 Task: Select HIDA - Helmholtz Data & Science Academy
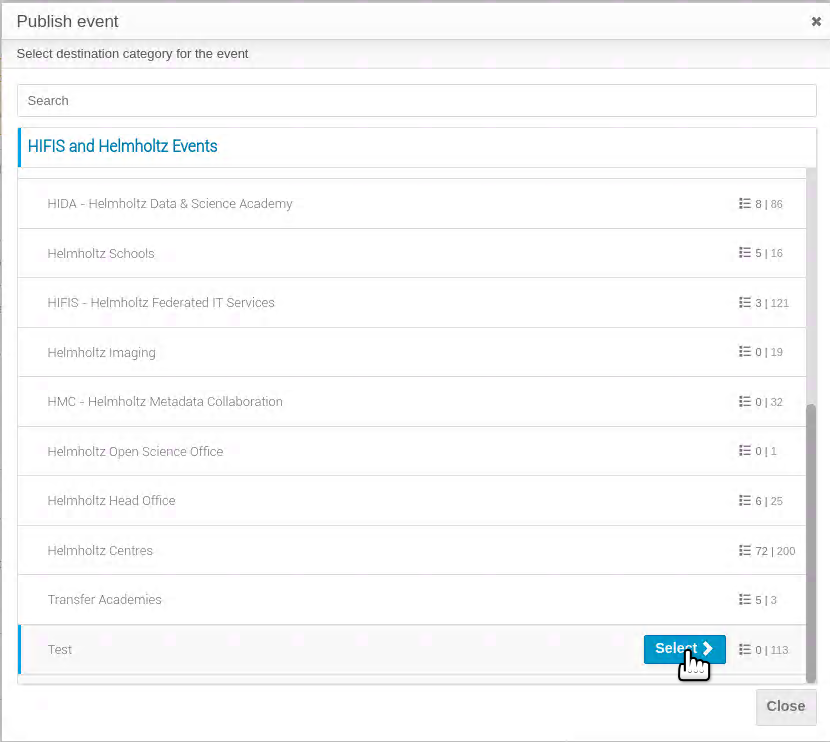point(412,204)
